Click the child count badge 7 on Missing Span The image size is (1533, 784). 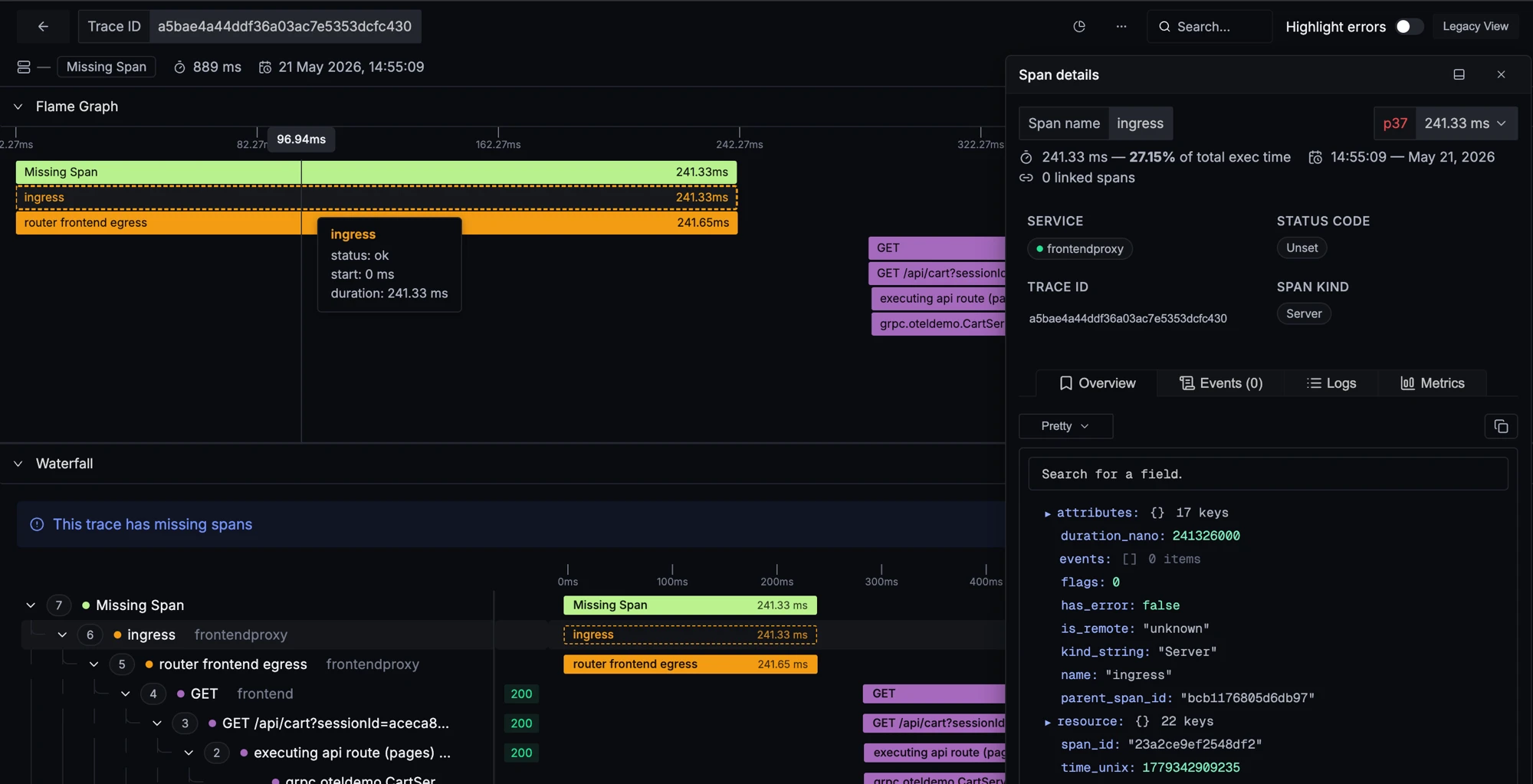pos(59,605)
